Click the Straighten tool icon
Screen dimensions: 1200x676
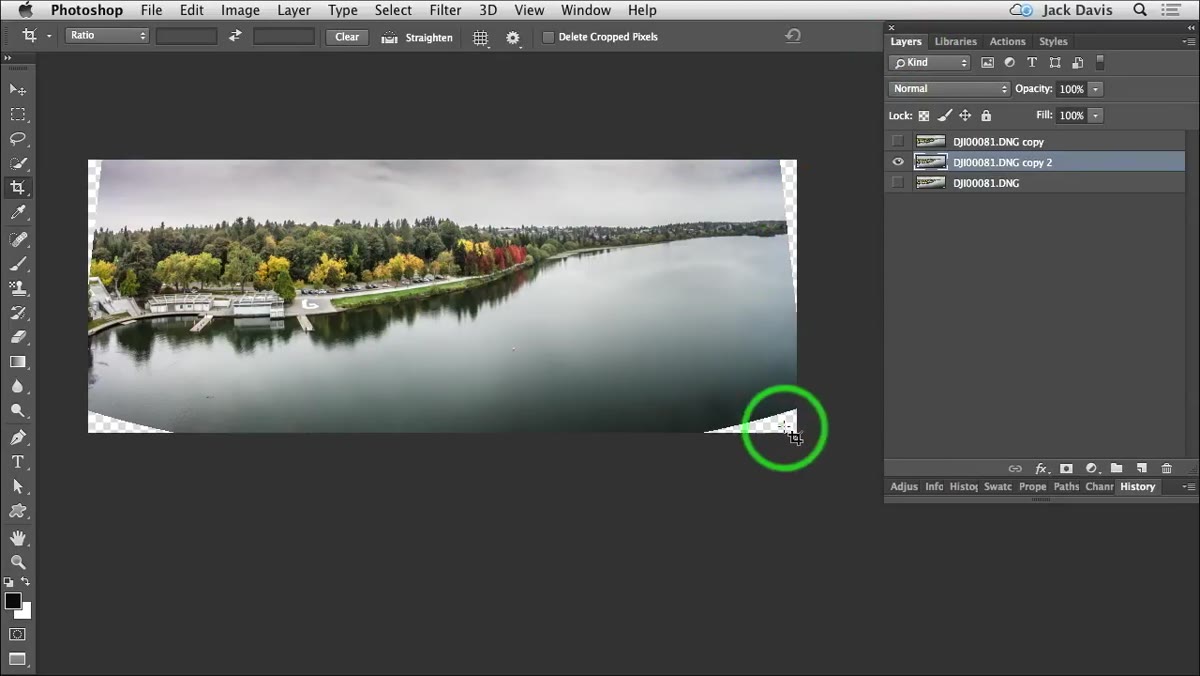(x=390, y=37)
